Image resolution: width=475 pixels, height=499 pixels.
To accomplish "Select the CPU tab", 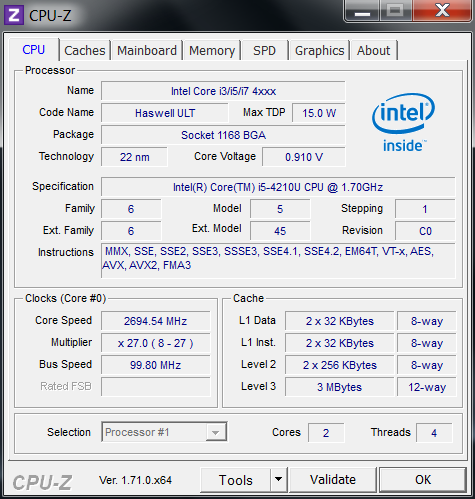I will [34, 50].
